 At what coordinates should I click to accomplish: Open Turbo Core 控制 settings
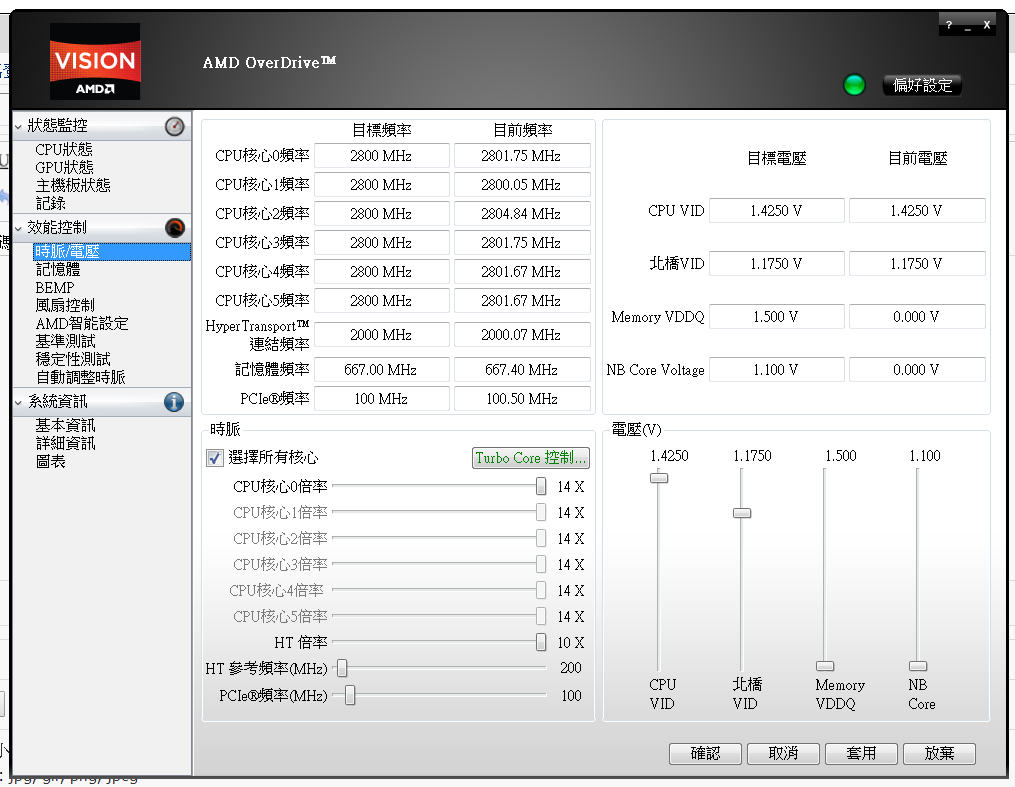click(531, 458)
